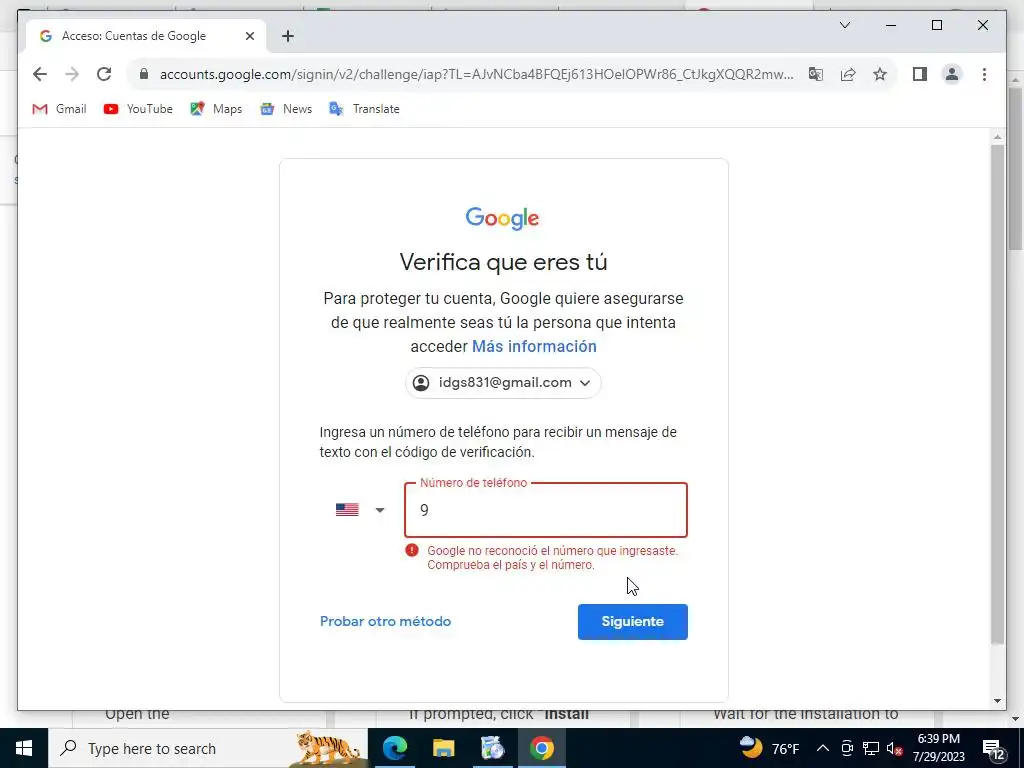1024x768 pixels.
Task: Select the Acceso: Cuentas de Google tab
Action: (x=146, y=36)
